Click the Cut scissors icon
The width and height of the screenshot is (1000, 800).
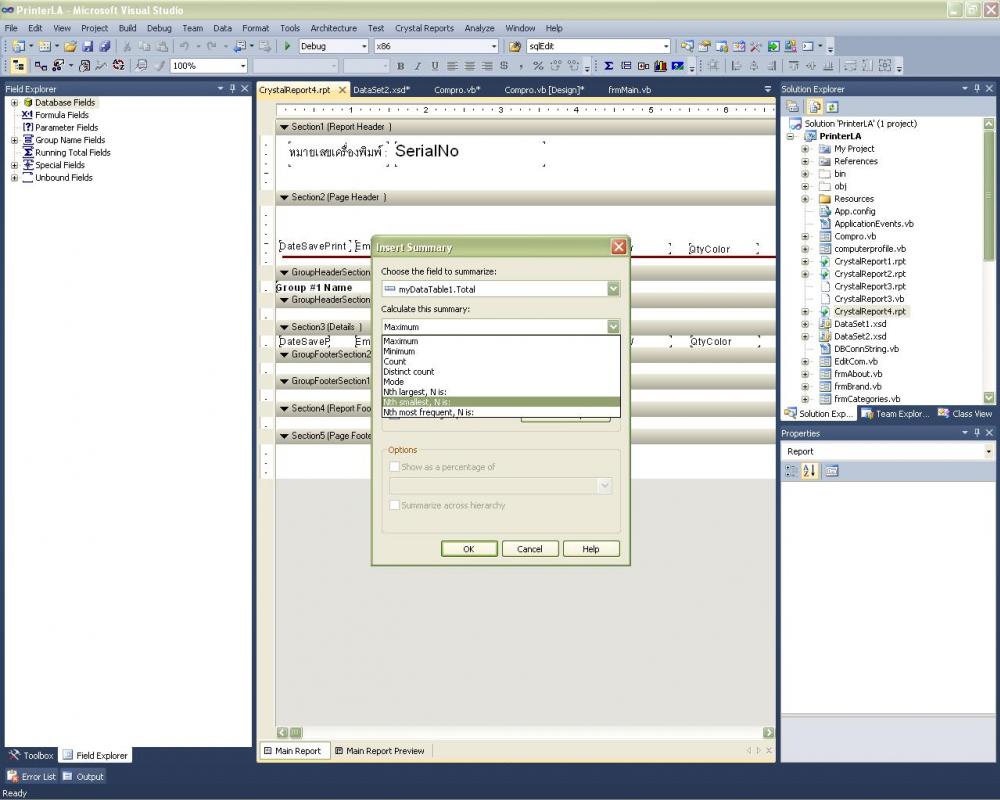click(x=127, y=46)
